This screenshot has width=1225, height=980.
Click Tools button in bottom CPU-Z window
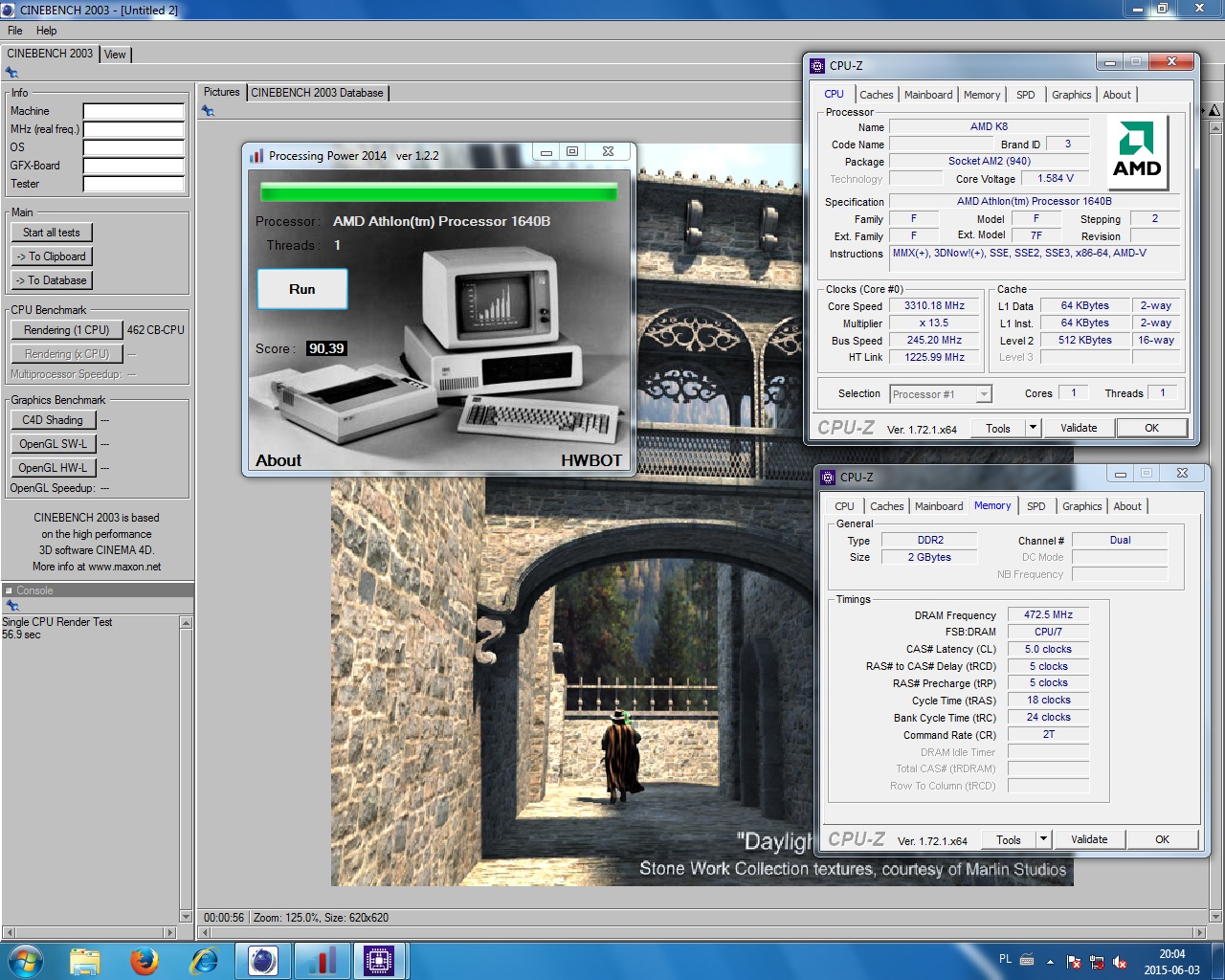[1009, 839]
